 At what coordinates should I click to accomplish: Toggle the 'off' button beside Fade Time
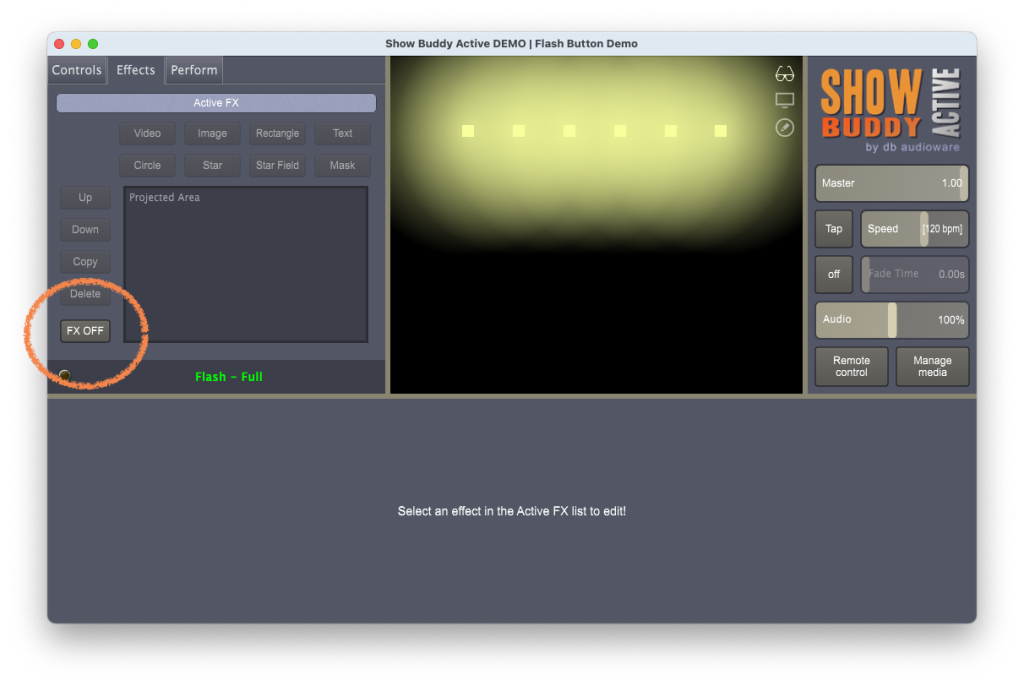point(833,274)
